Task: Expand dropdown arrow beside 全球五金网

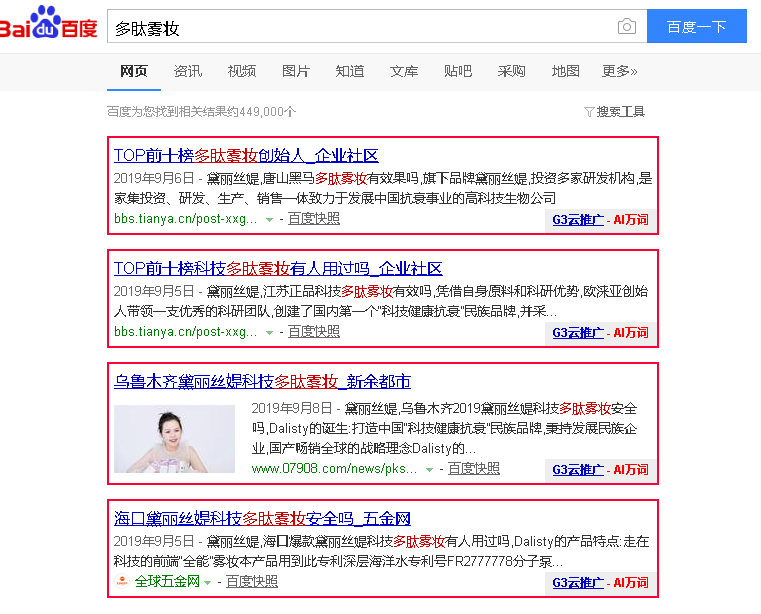Action: coord(208,582)
